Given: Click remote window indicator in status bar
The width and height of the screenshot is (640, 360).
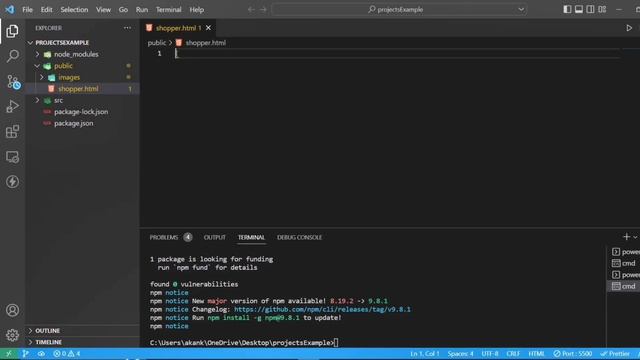Looking at the screenshot, I should 9,353.
